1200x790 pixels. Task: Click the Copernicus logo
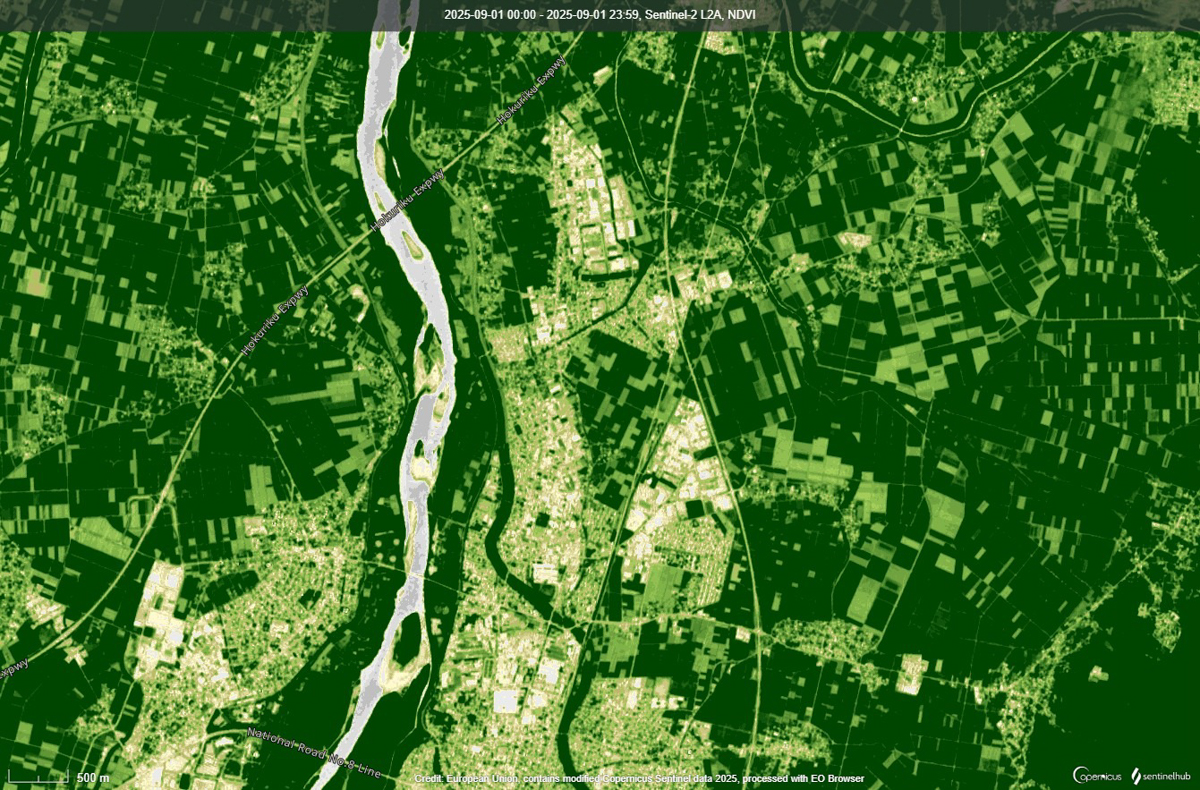[x=1095, y=775]
